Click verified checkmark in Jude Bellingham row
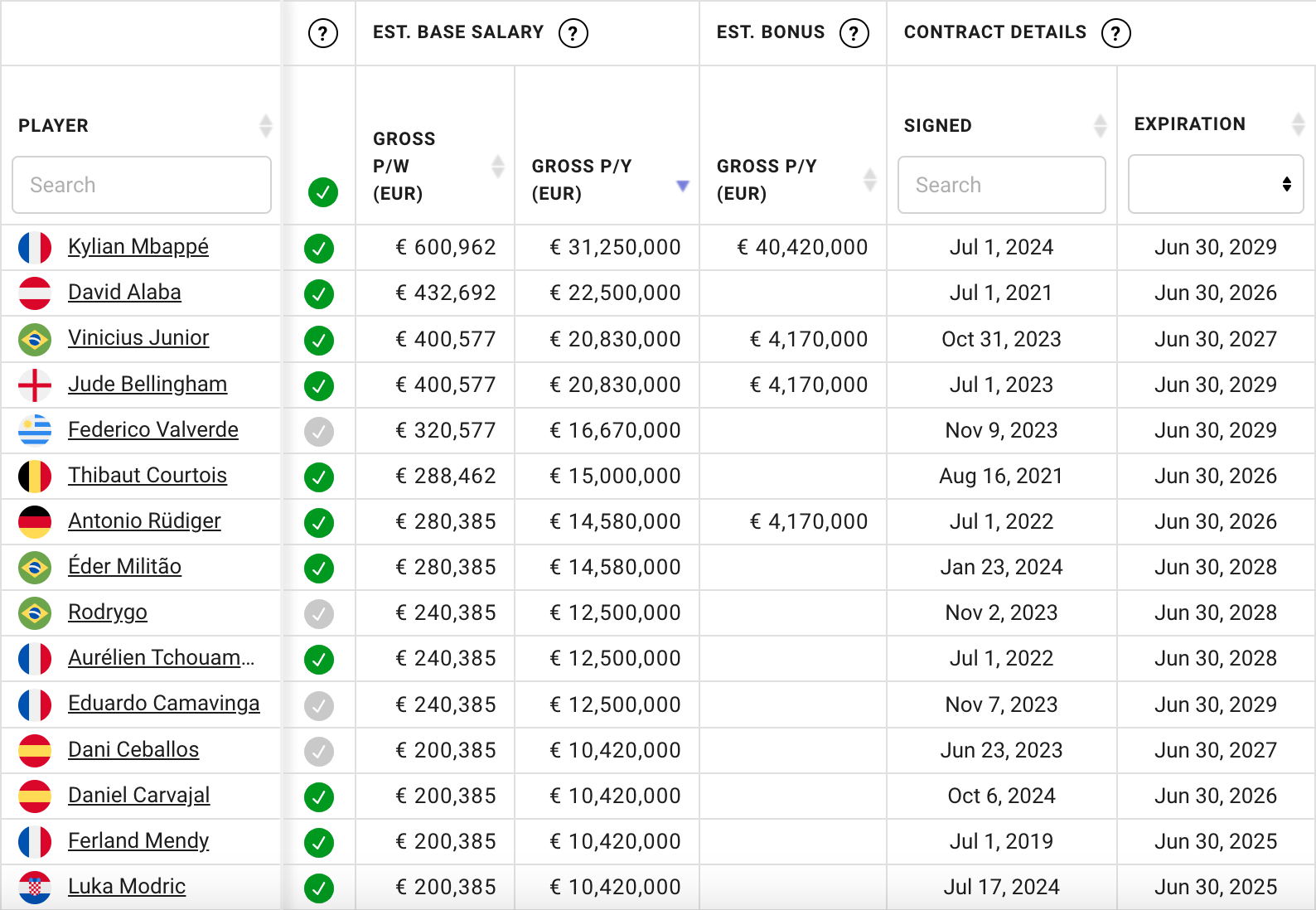1316x910 pixels. coord(319,385)
